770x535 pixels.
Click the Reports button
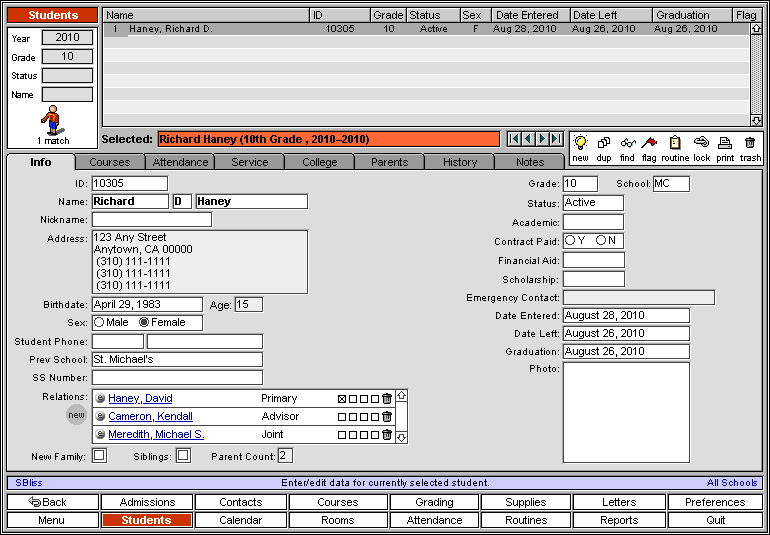(x=618, y=520)
